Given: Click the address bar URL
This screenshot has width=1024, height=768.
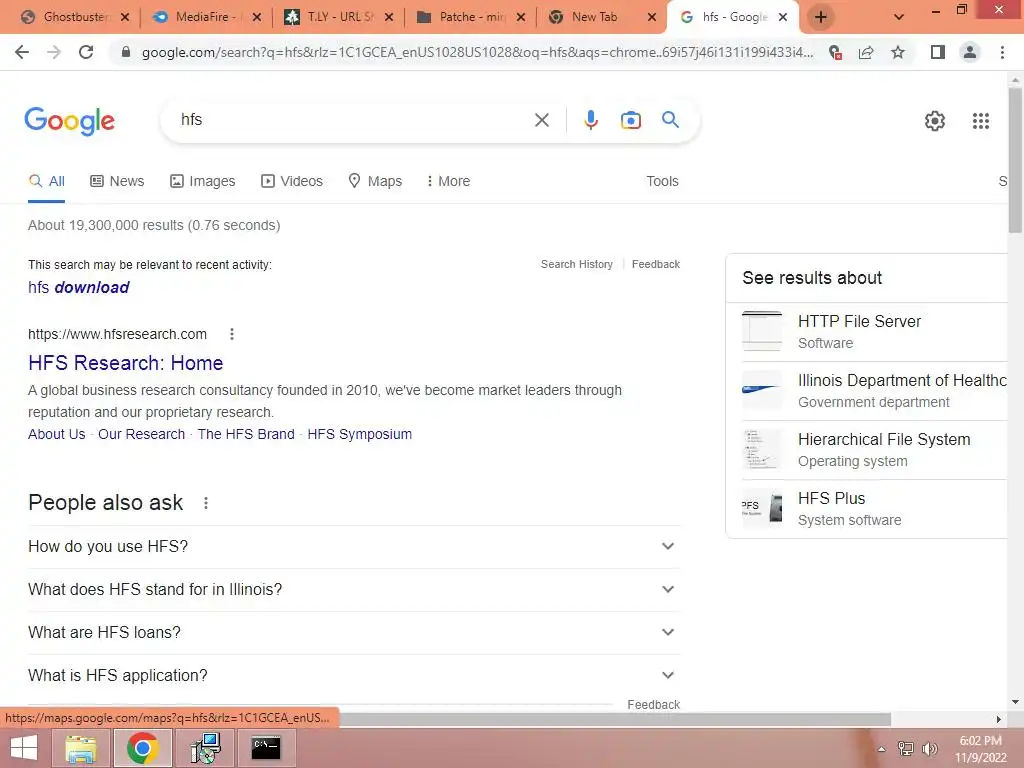Looking at the screenshot, I should point(477,52).
